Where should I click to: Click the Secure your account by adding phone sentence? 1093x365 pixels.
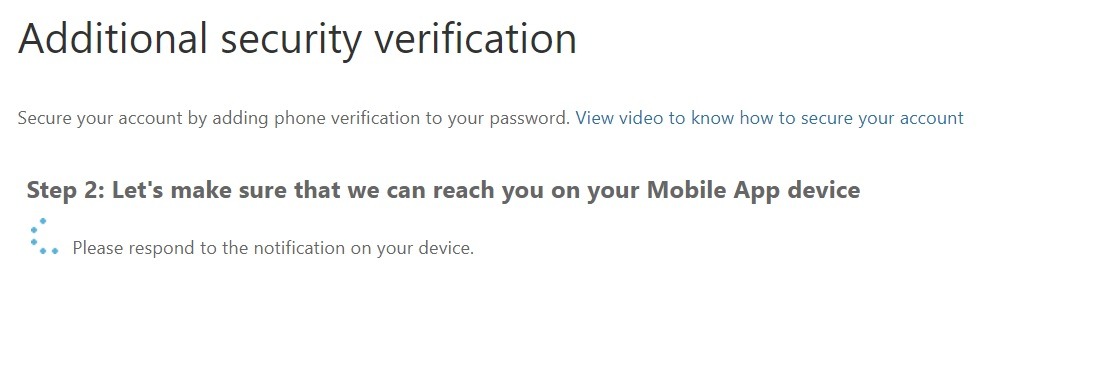(x=294, y=118)
